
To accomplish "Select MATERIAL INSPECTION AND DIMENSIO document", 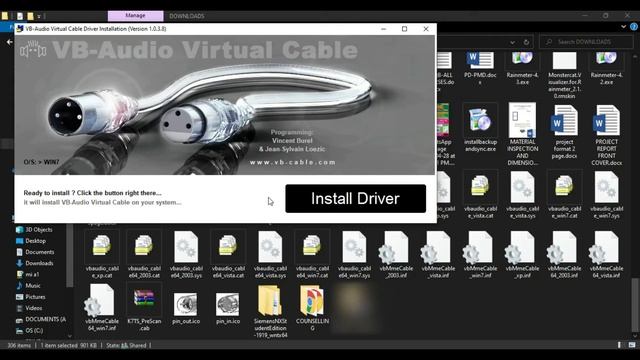I will (x=522, y=134).
